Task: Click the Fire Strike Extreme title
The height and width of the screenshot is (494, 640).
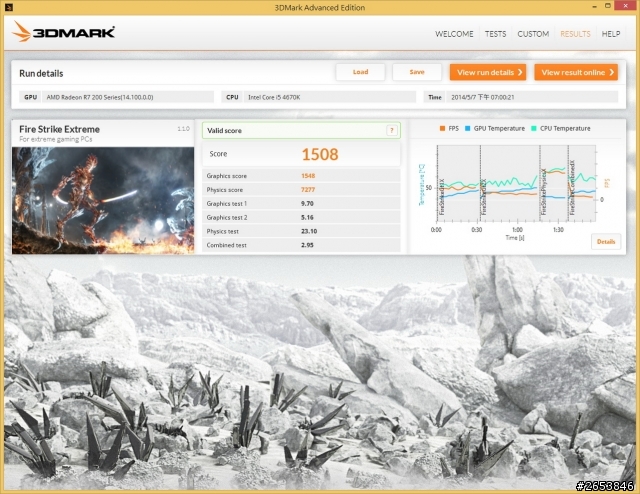Action: point(60,129)
